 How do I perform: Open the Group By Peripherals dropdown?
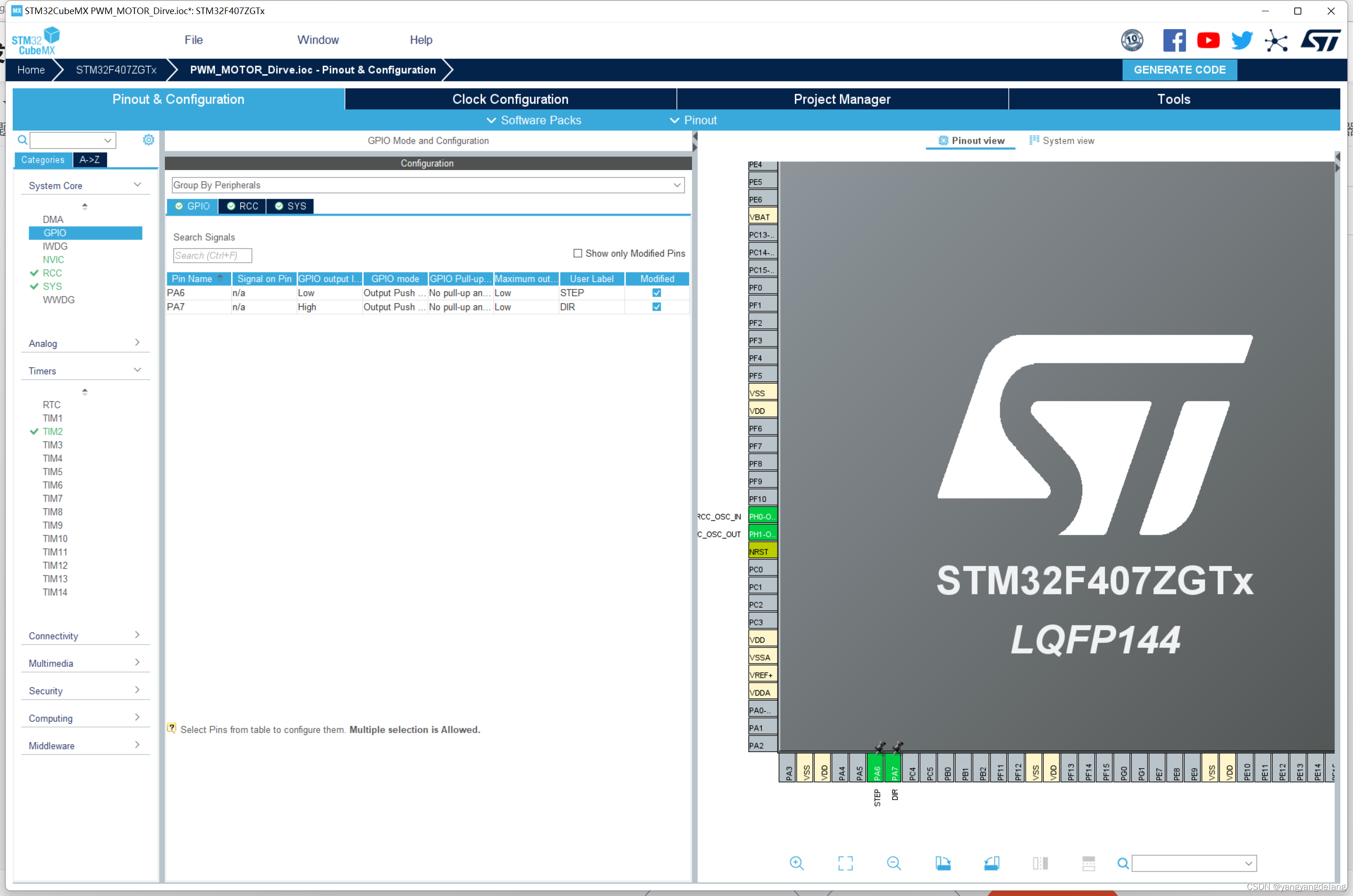pos(677,185)
